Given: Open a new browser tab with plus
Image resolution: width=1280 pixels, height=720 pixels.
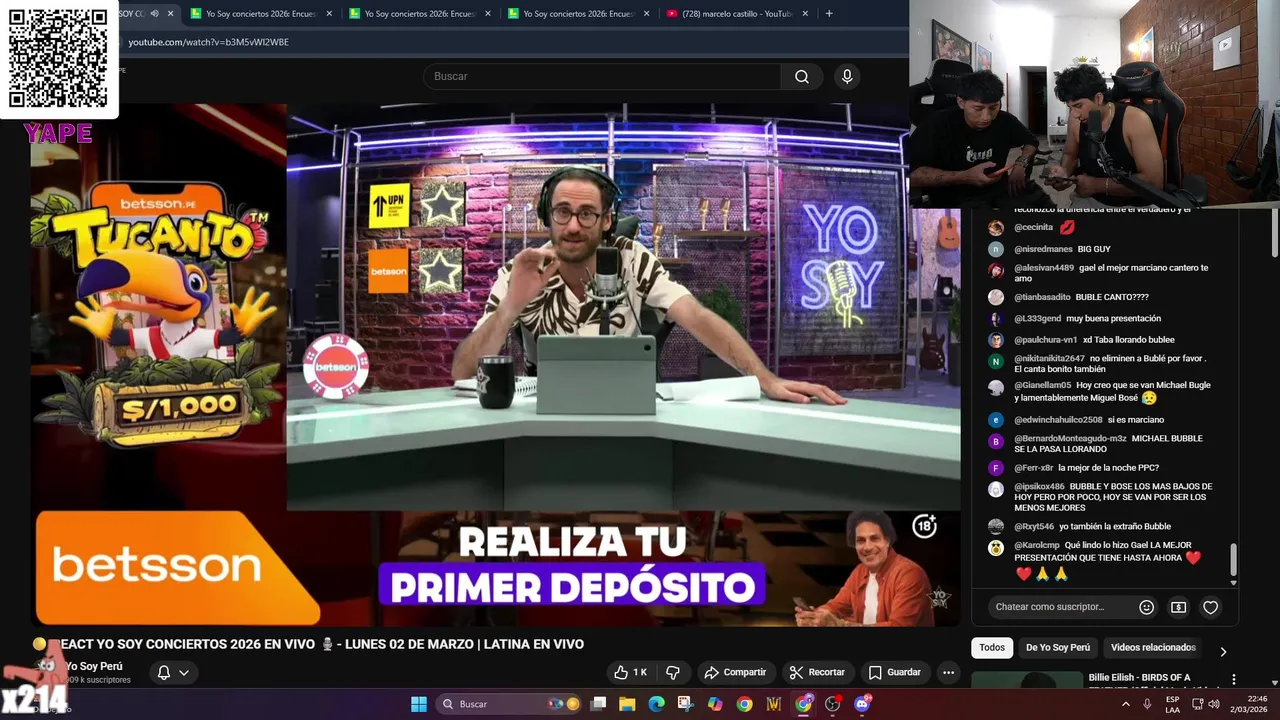Looking at the screenshot, I should pyautogui.click(x=829, y=14).
